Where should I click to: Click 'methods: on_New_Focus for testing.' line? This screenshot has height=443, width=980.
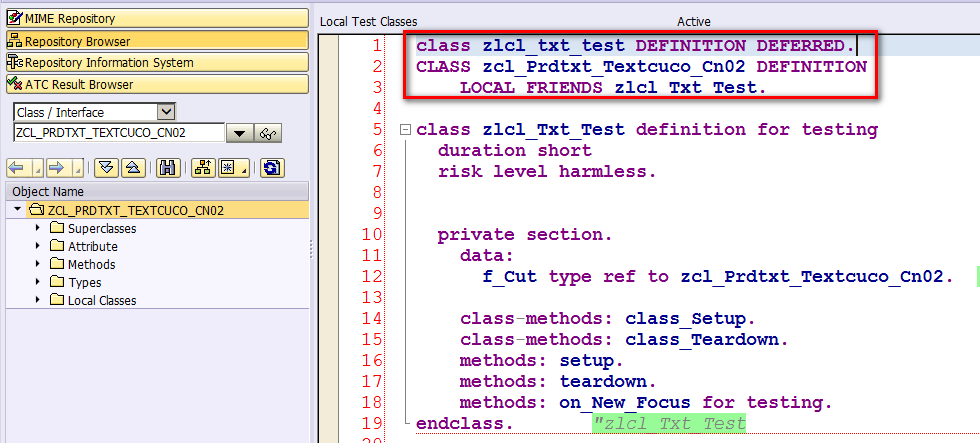click(646, 403)
